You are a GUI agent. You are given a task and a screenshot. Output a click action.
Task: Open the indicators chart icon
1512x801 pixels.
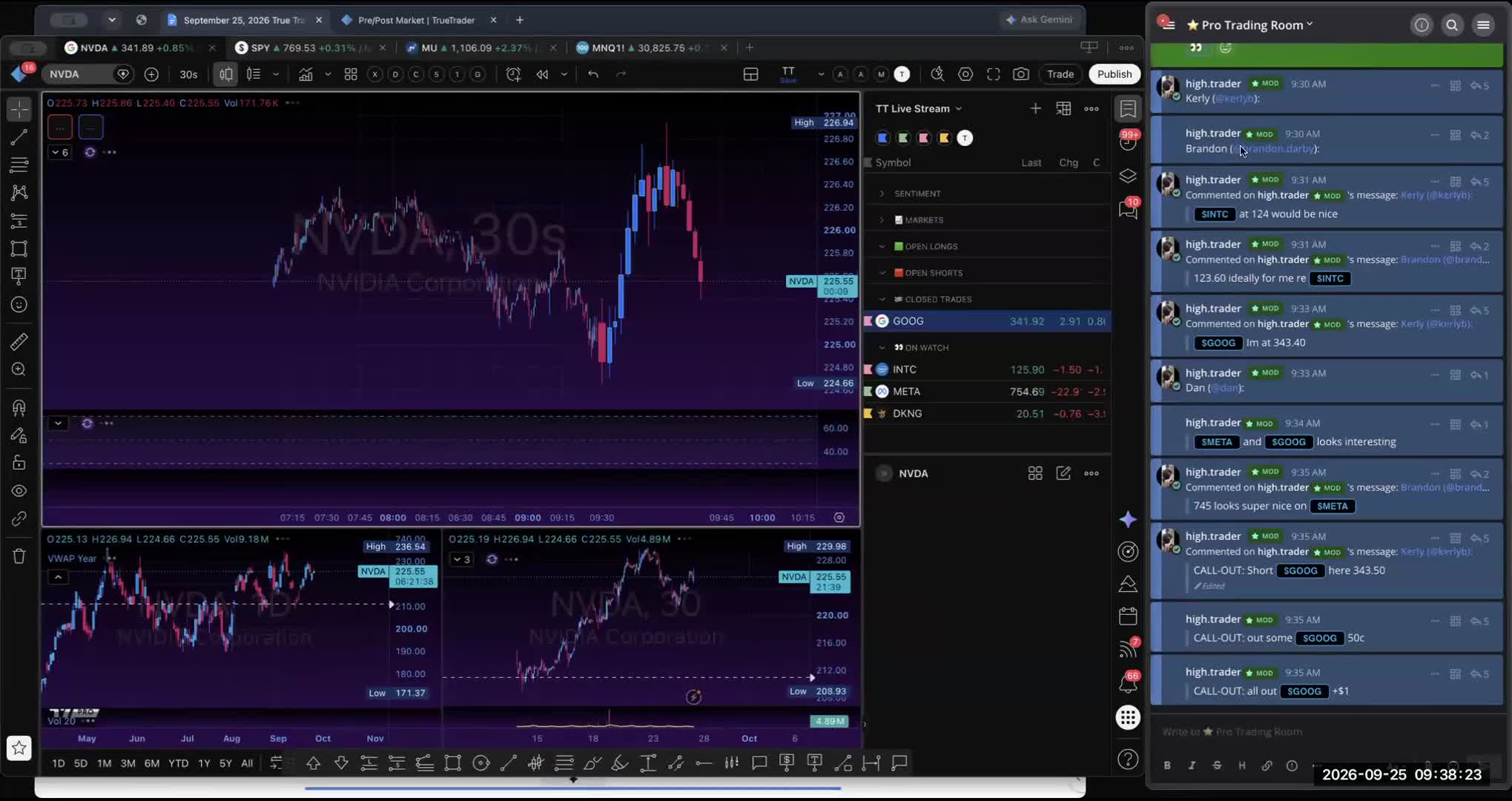point(306,74)
